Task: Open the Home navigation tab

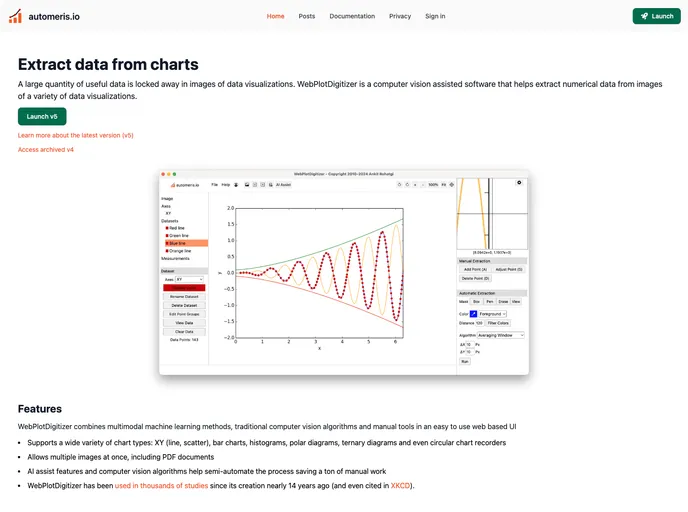Action: (x=275, y=16)
